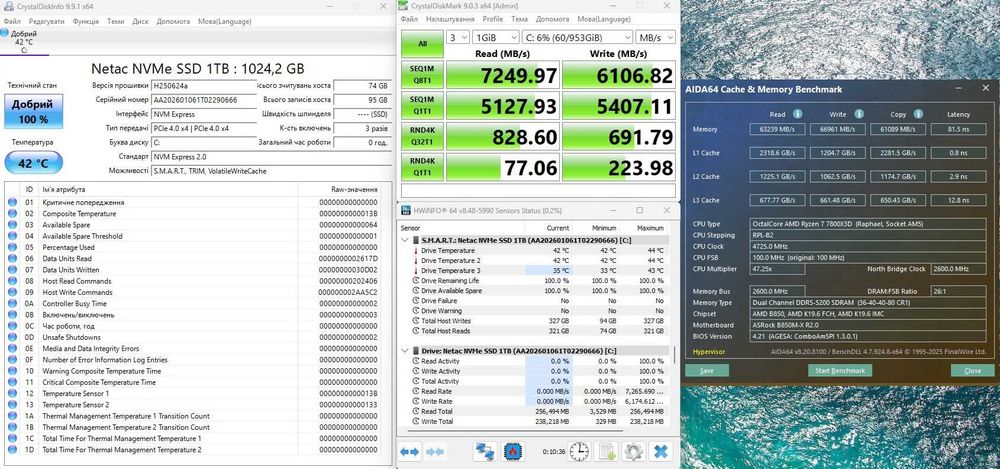Open Редагувати menu in CrystalDiskInfo

tap(46, 21)
